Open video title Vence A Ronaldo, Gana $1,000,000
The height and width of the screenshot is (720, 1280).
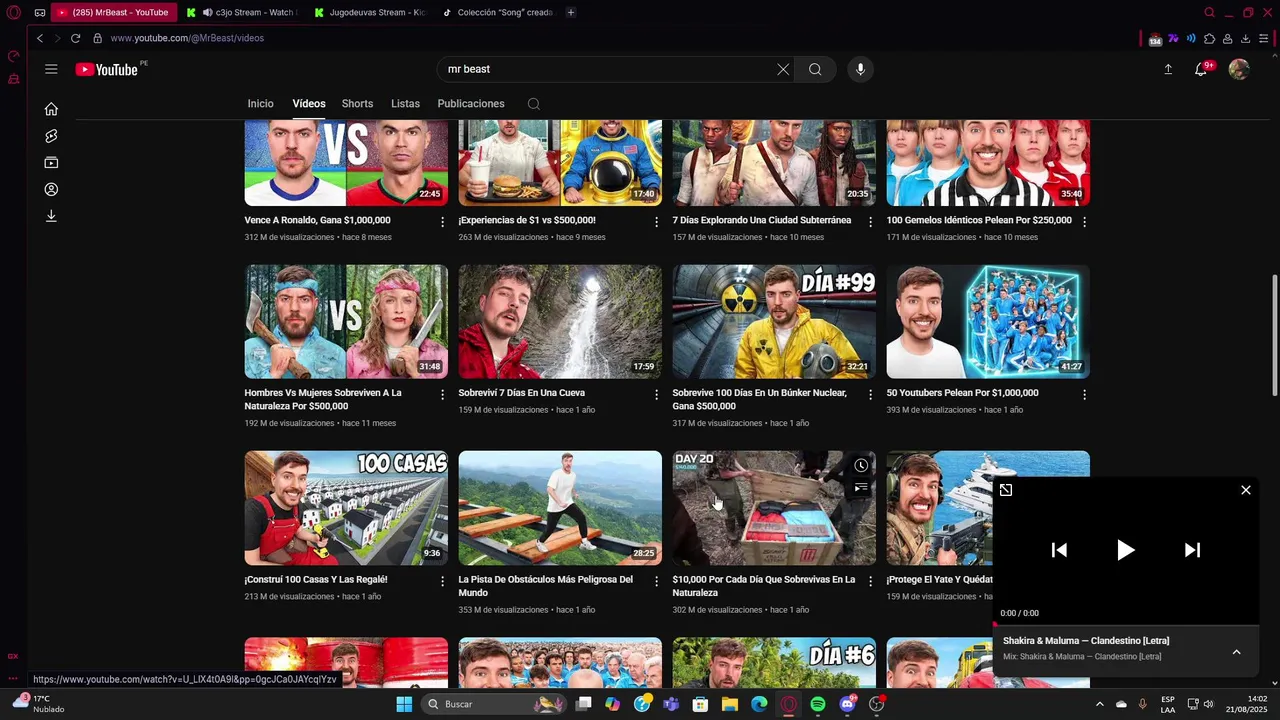pyautogui.click(x=317, y=220)
